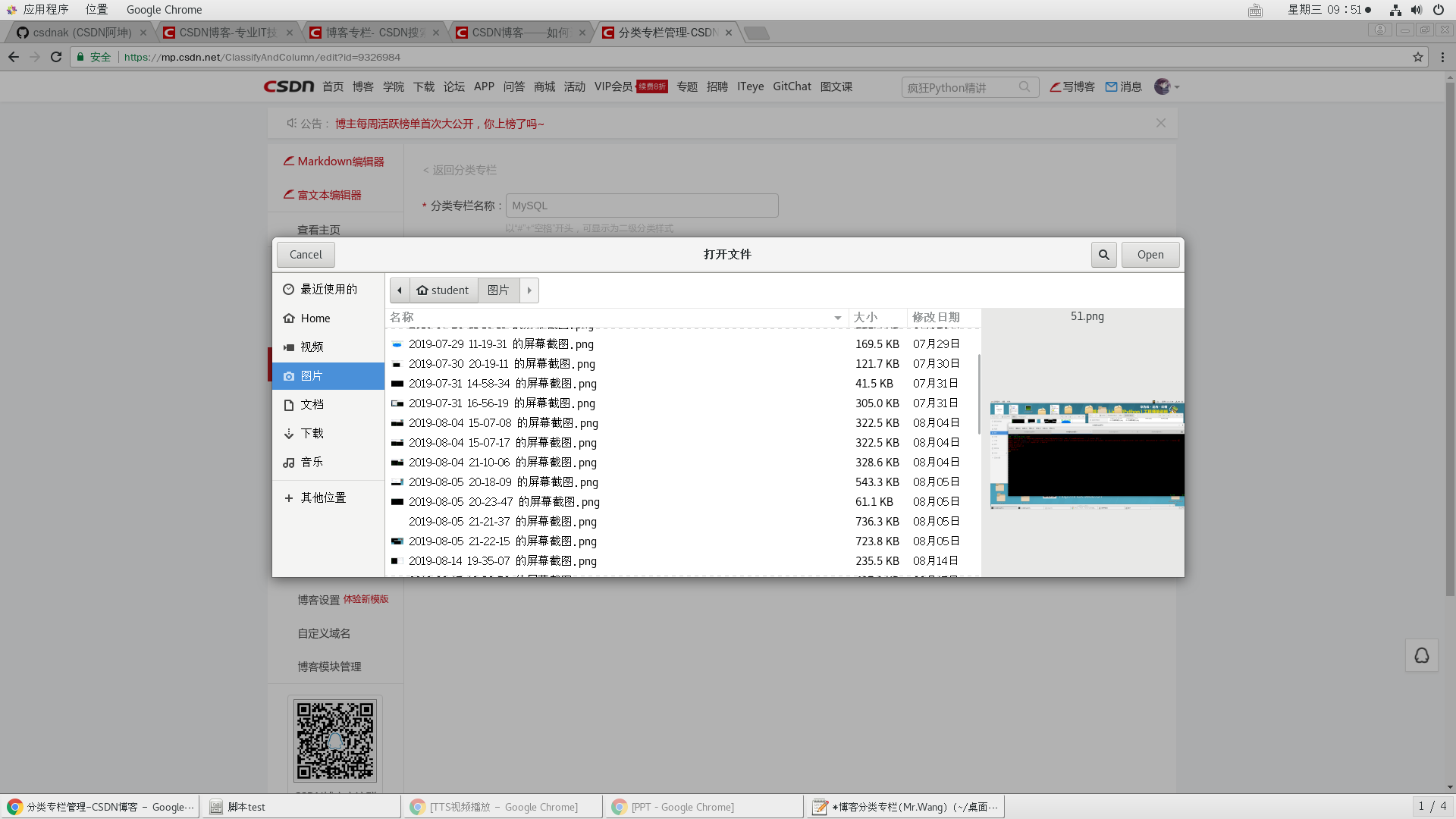
Task: Click the user avatar dropdown
Action: click(x=1166, y=86)
